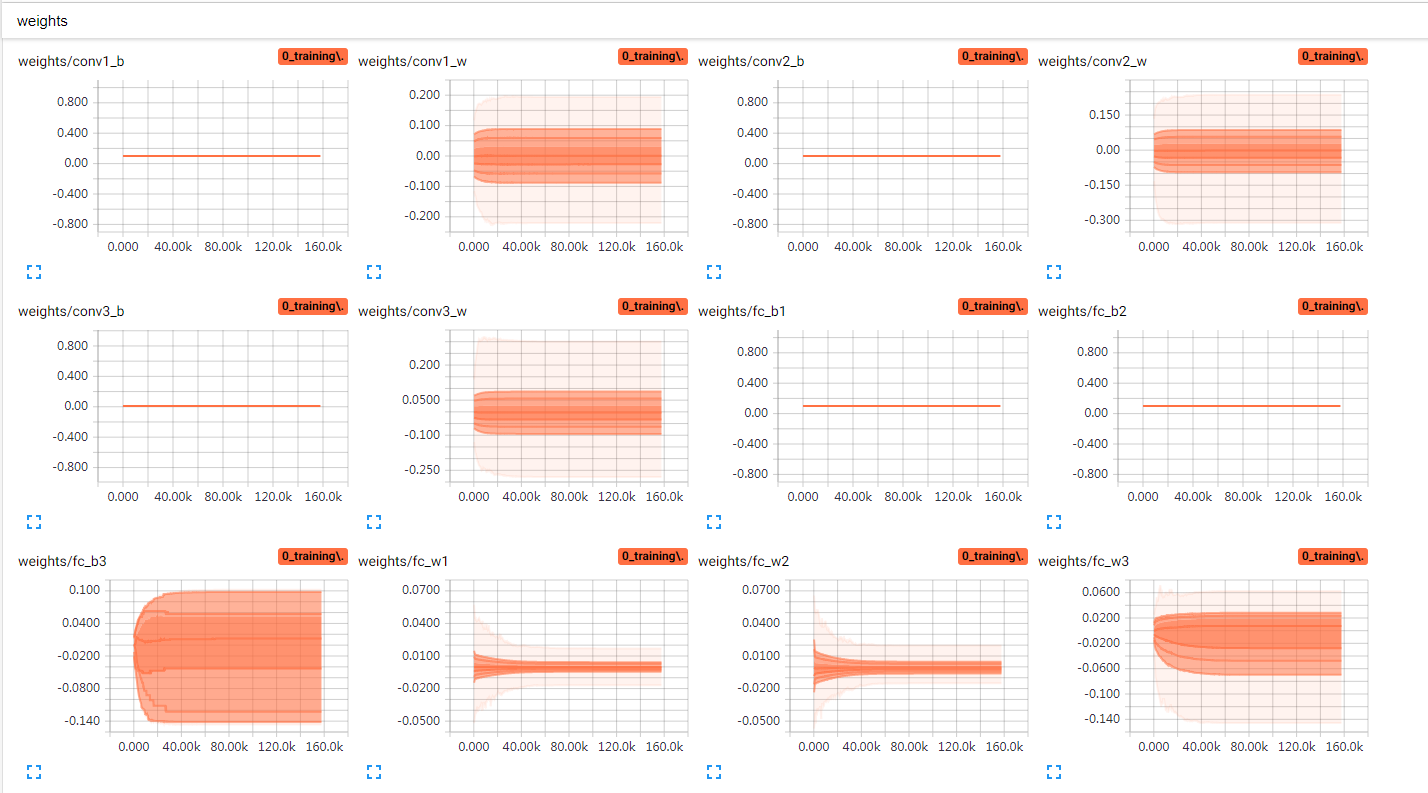Select the weights/fc_w2 chart title
This screenshot has height=793, width=1428.
743,562
